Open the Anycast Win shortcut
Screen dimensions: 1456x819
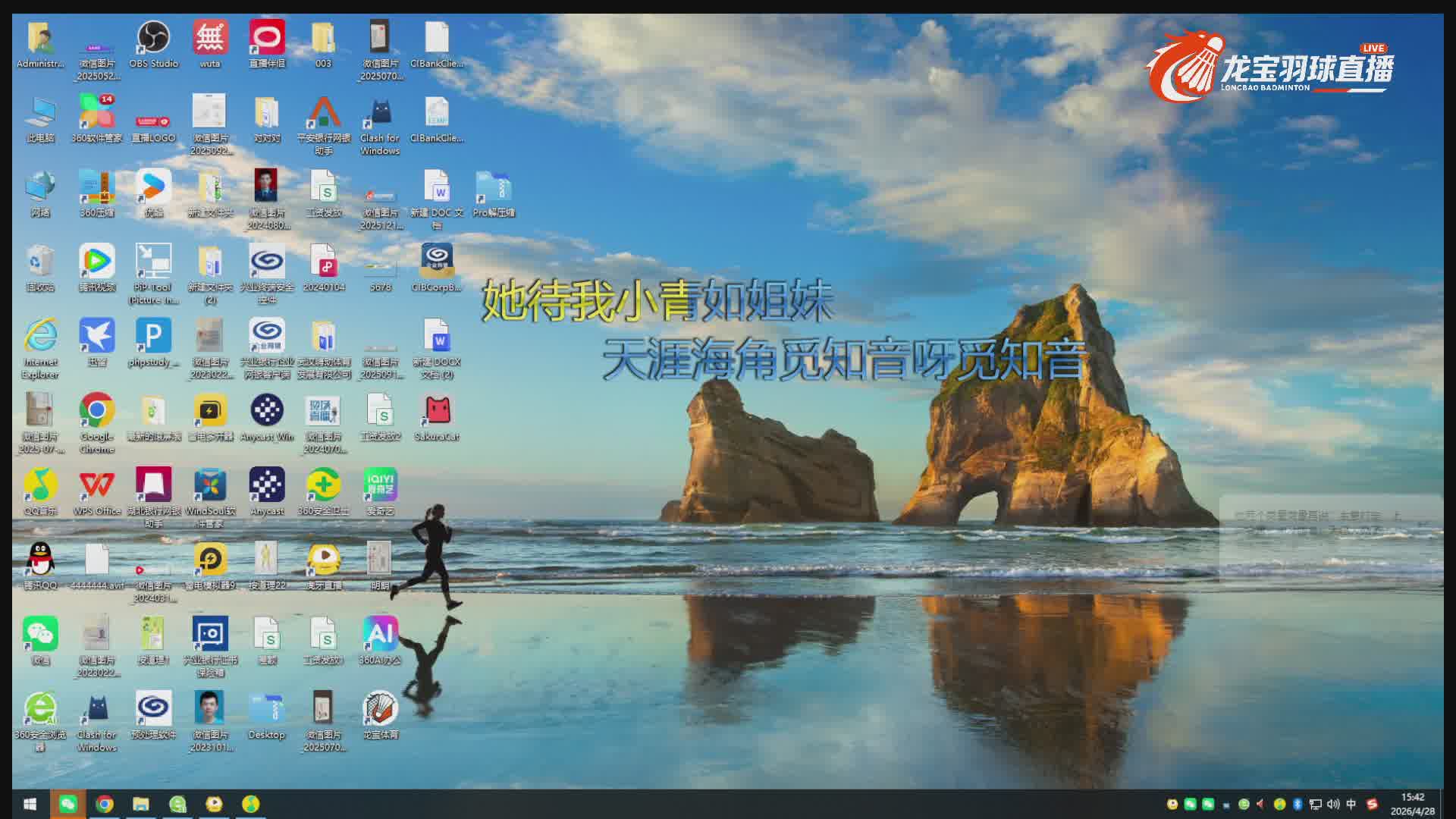[x=266, y=411]
